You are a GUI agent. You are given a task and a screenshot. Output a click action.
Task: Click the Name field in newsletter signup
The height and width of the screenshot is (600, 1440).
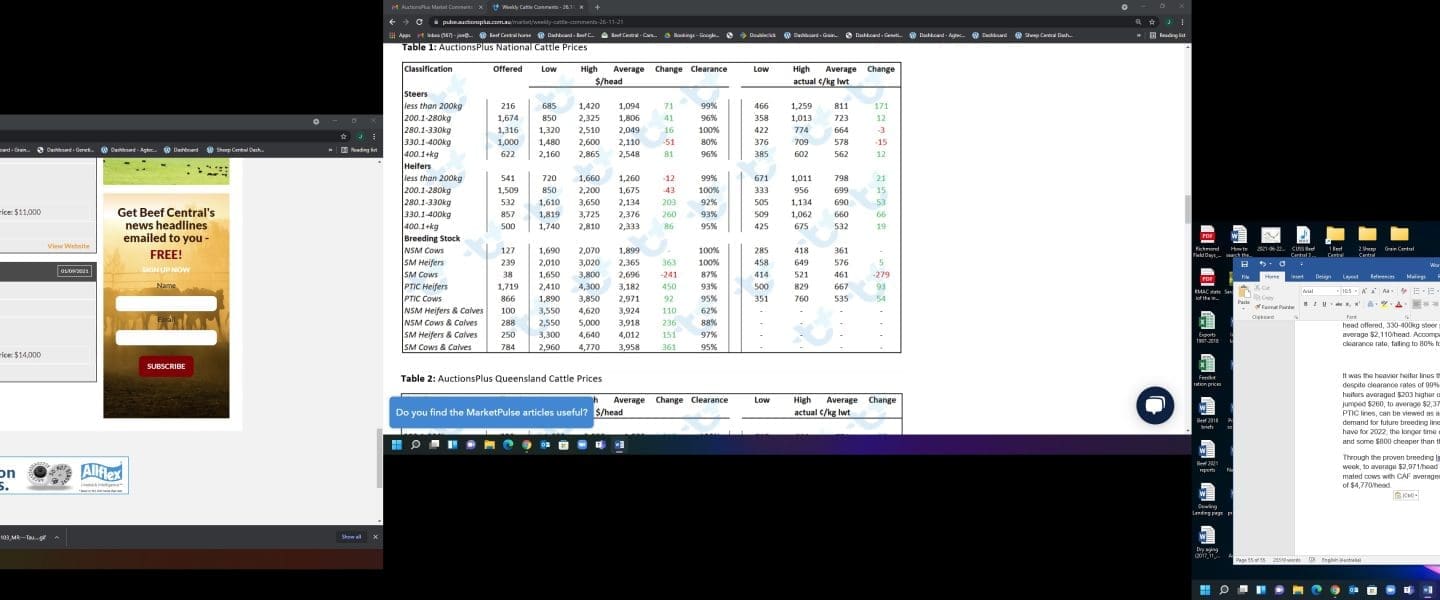tap(166, 303)
